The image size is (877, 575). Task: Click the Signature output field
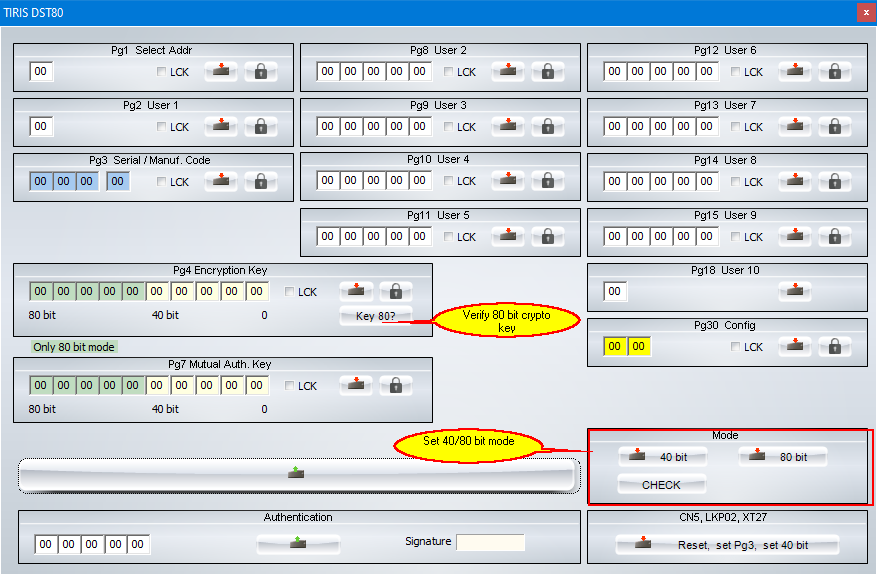tap(491, 542)
